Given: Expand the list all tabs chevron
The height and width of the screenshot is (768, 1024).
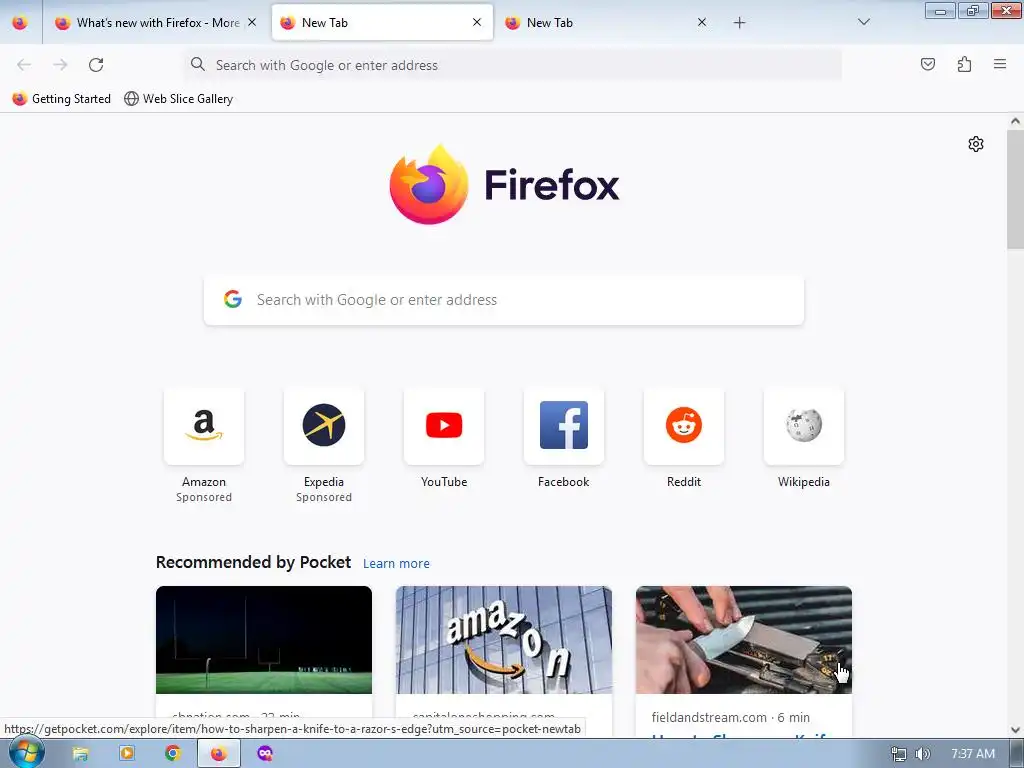Looking at the screenshot, I should coord(863,22).
